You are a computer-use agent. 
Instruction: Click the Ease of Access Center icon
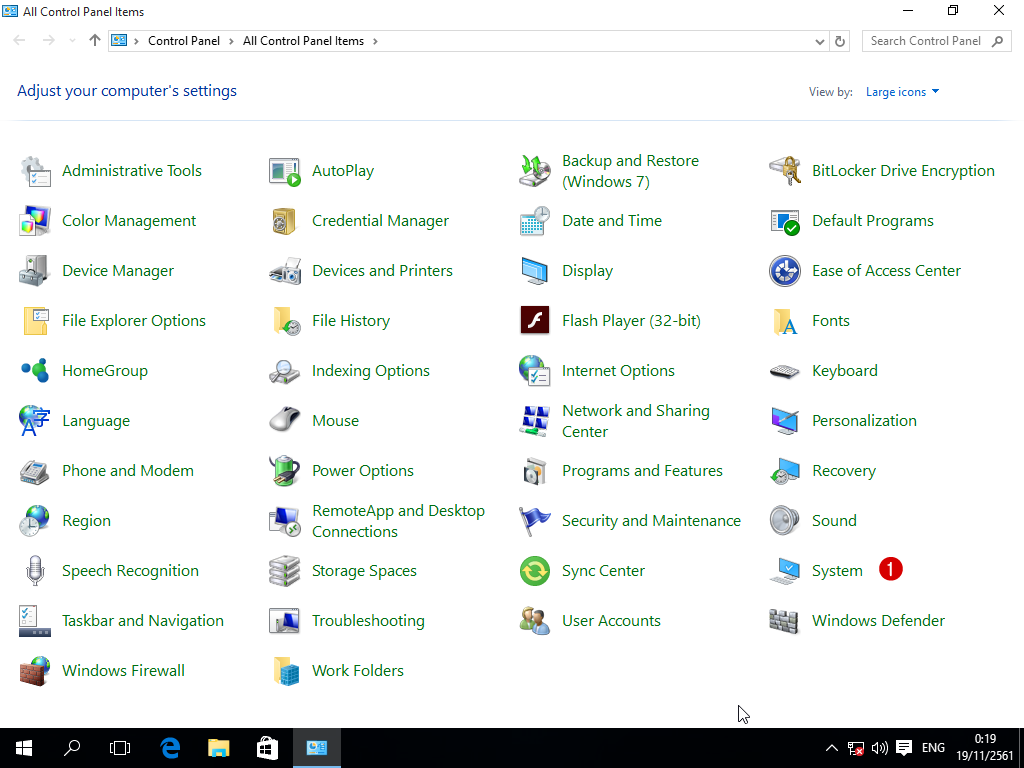pos(785,271)
